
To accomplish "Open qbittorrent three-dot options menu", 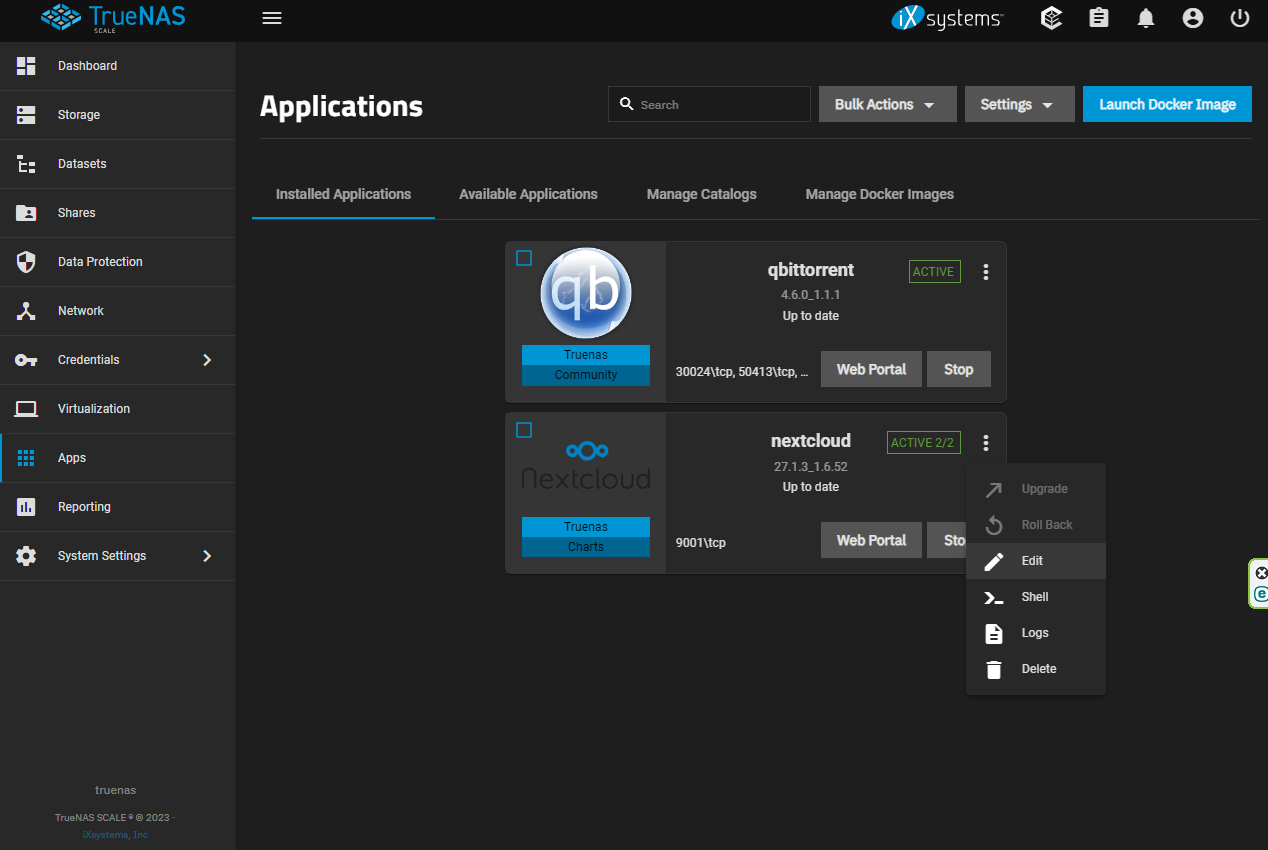I will pos(986,272).
